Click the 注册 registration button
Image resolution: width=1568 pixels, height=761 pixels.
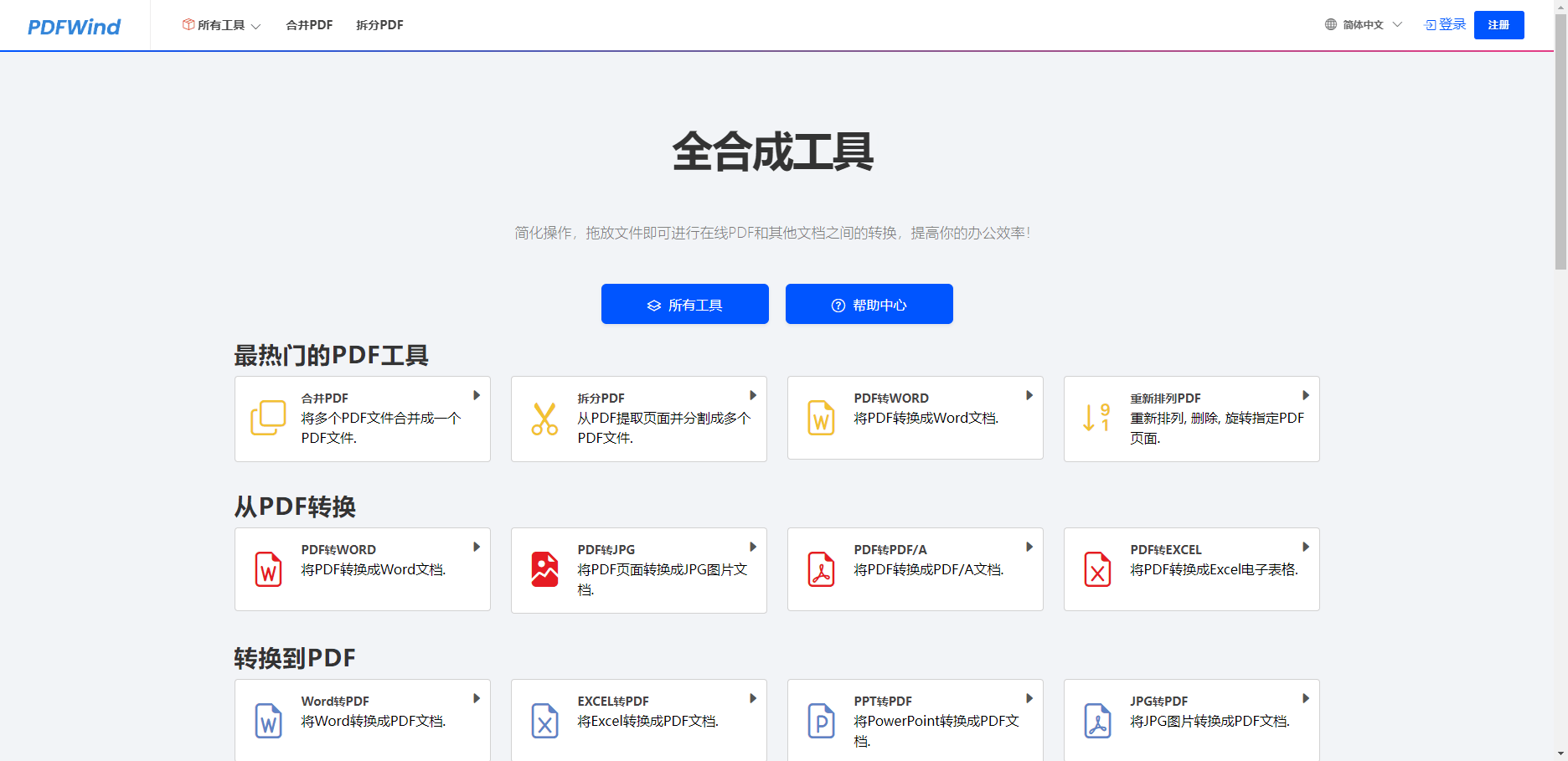(x=1498, y=24)
